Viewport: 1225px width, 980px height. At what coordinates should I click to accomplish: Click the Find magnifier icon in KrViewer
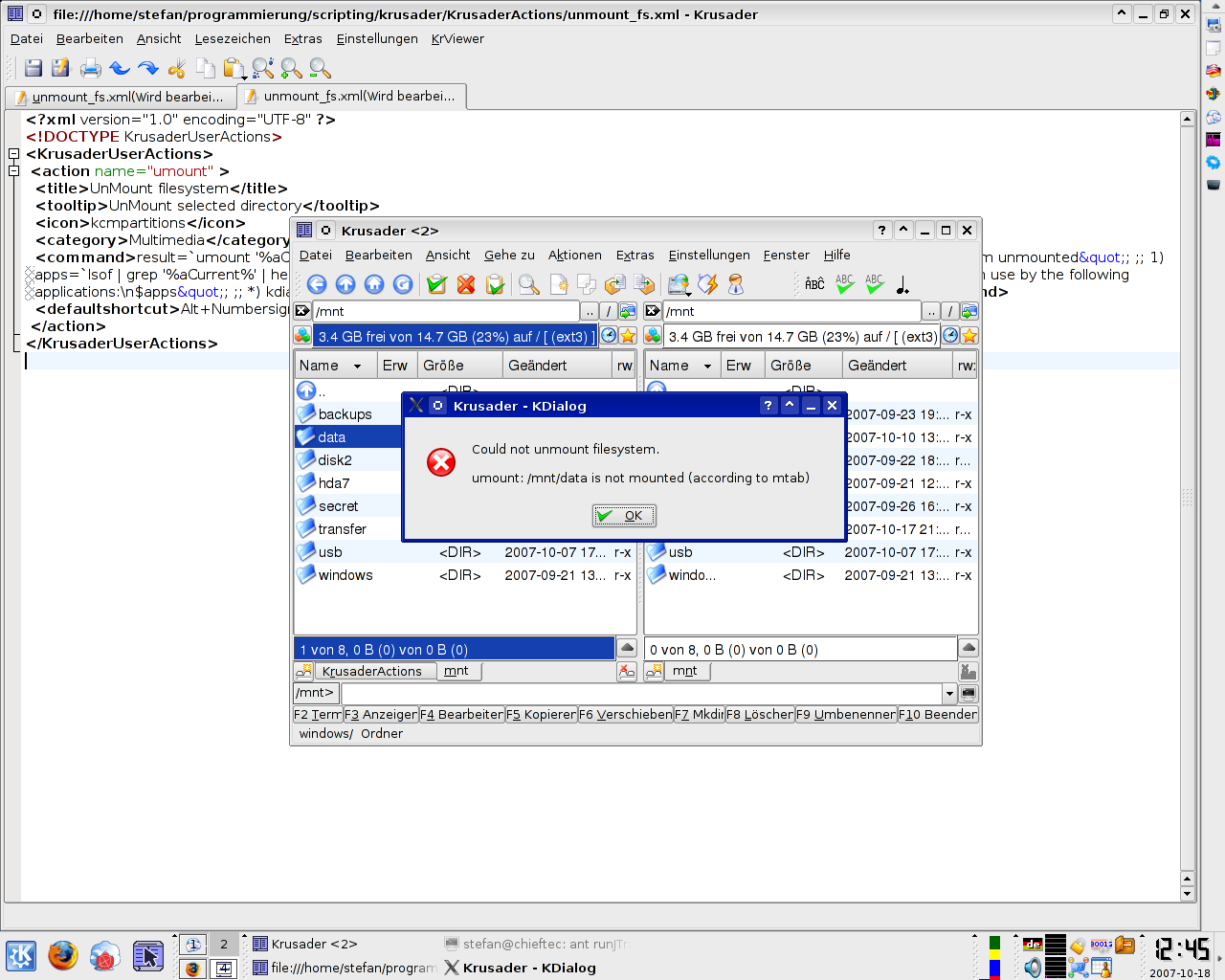point(263,68)
